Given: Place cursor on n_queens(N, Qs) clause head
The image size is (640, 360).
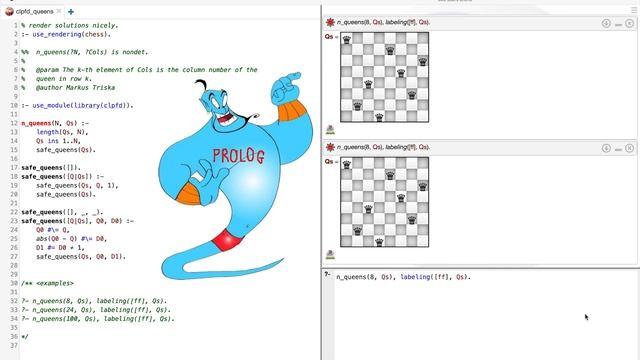Looking at the screenshot, I should (x=55, y=123).
